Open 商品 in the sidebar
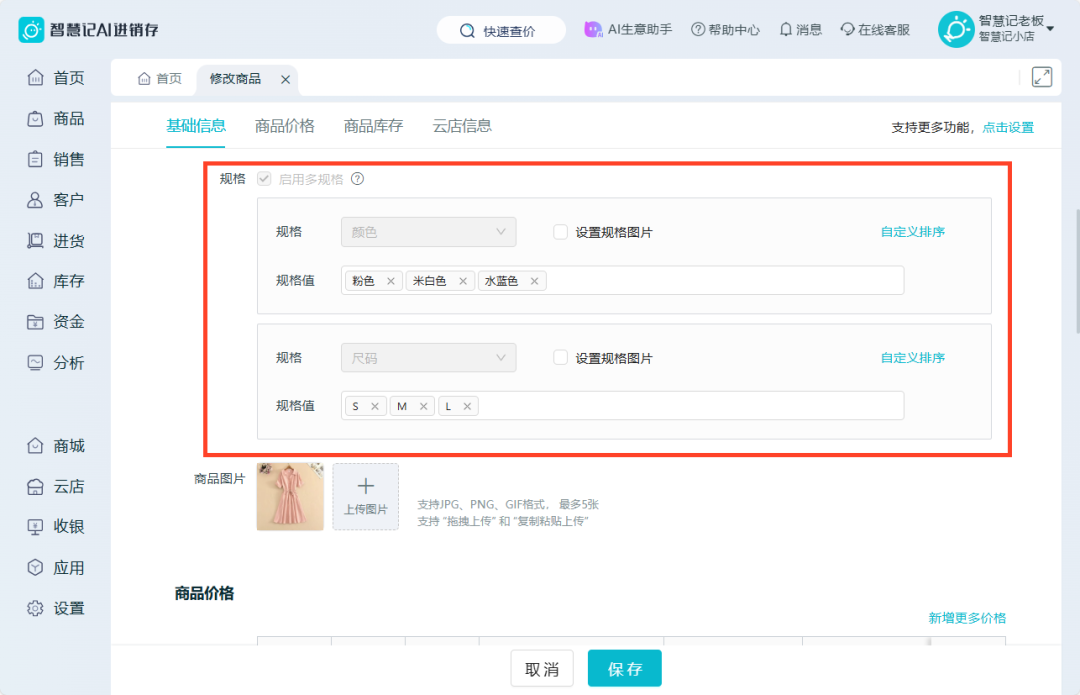Image resolution: width=1080 pixels, height=695 pixels. pos(56,118)
